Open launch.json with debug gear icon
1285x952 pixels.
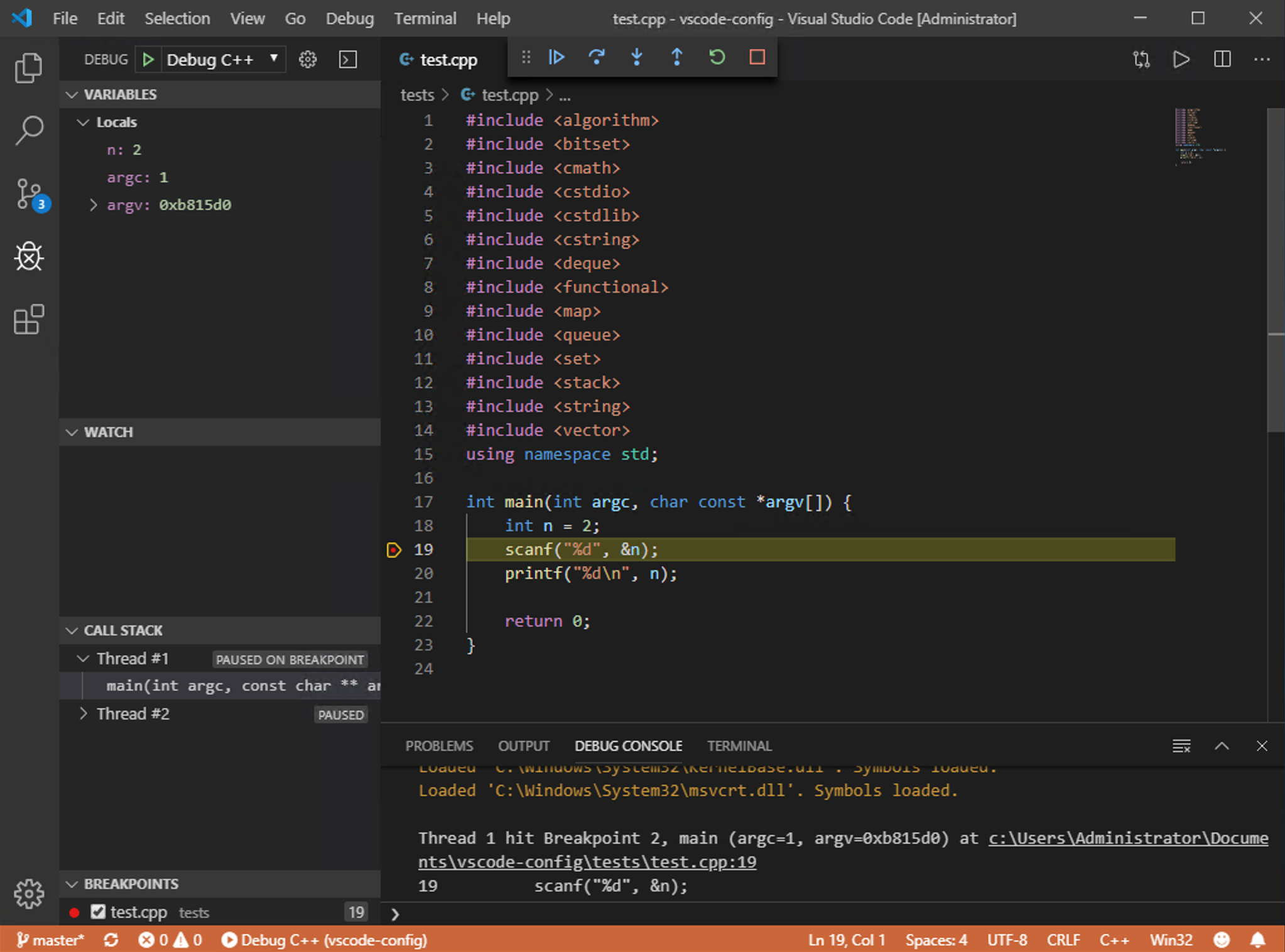click(x=307, y=60)
